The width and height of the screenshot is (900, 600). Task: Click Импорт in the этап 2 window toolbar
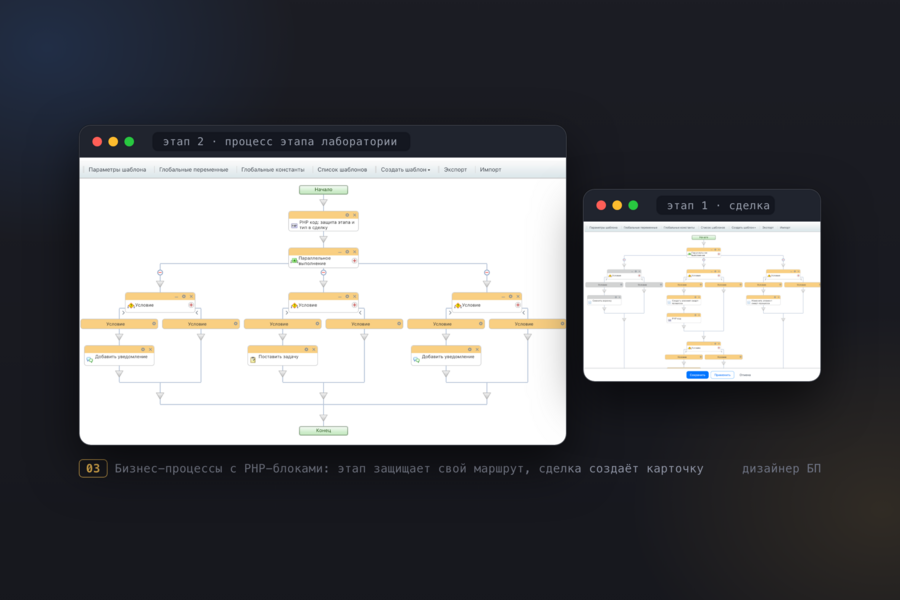click(x=490, y=169)
